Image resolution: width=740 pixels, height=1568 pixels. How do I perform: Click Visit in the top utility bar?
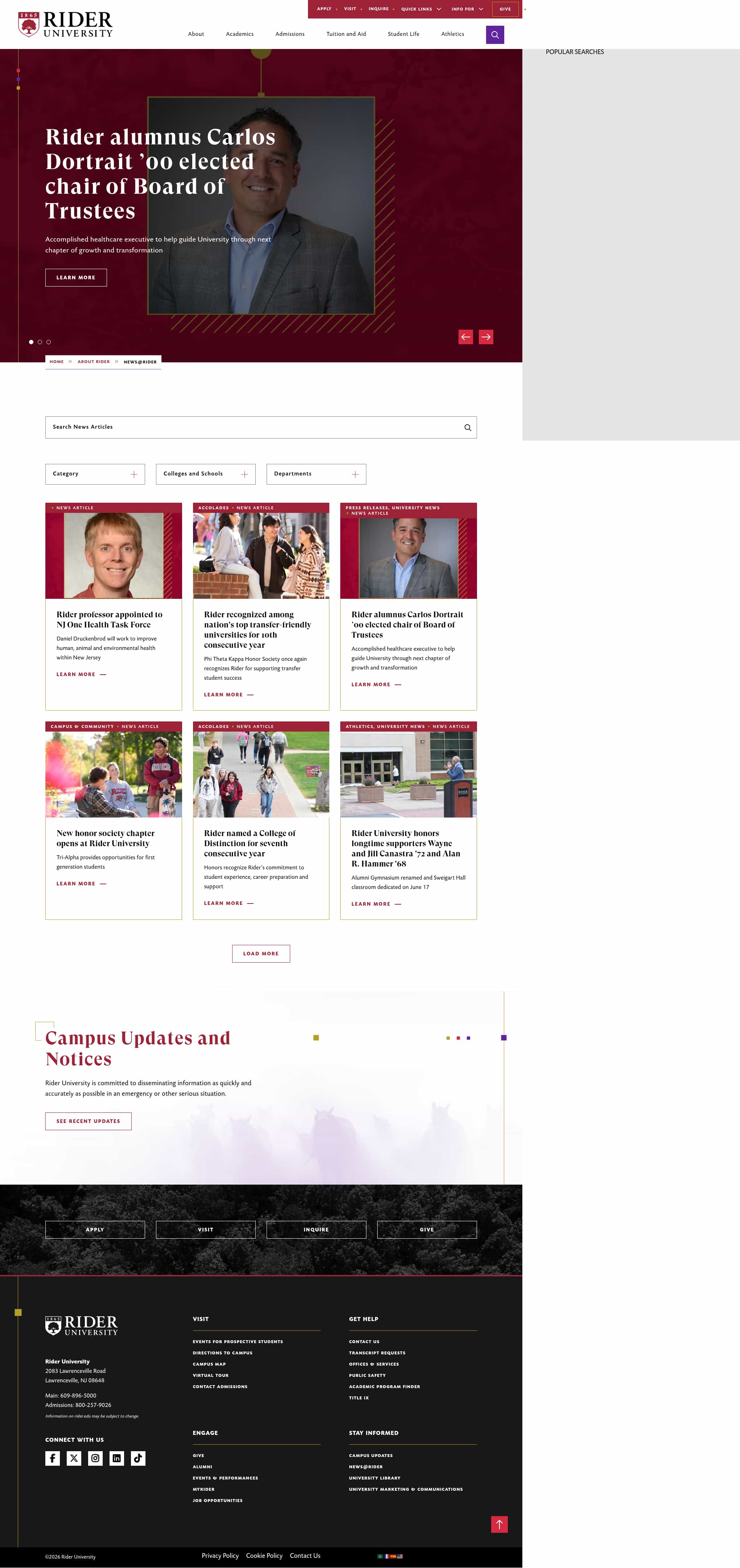pyautogui.click(x=350, y=9)
